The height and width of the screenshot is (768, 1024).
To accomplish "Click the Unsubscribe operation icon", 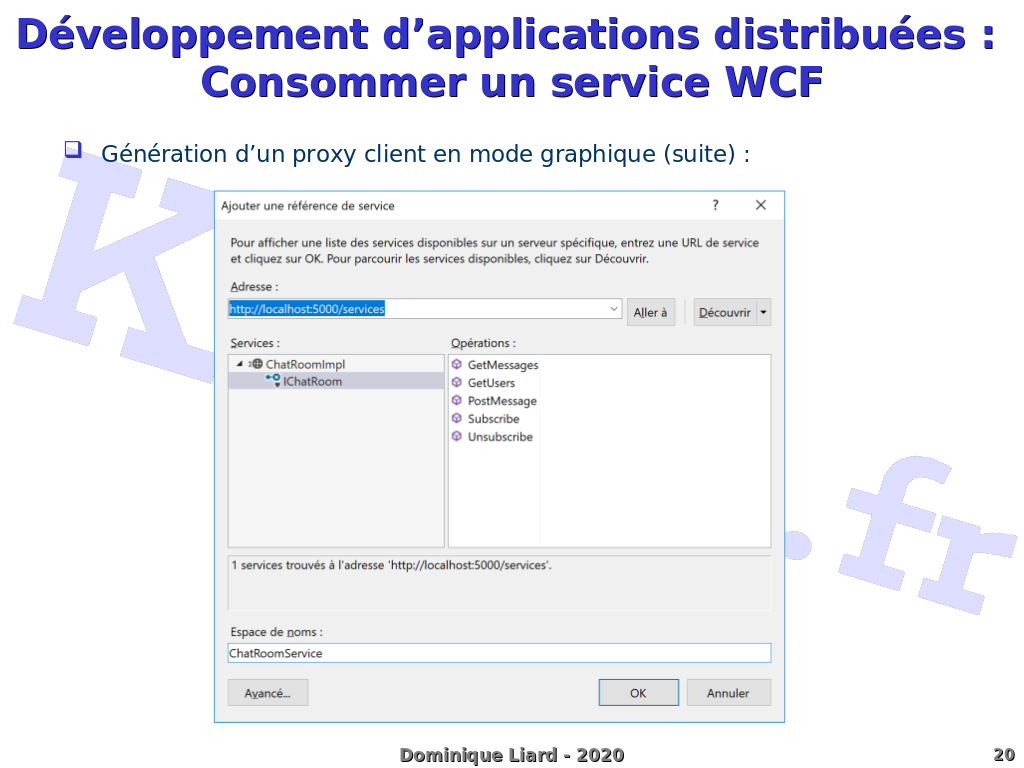I will [x=457, y=437].
